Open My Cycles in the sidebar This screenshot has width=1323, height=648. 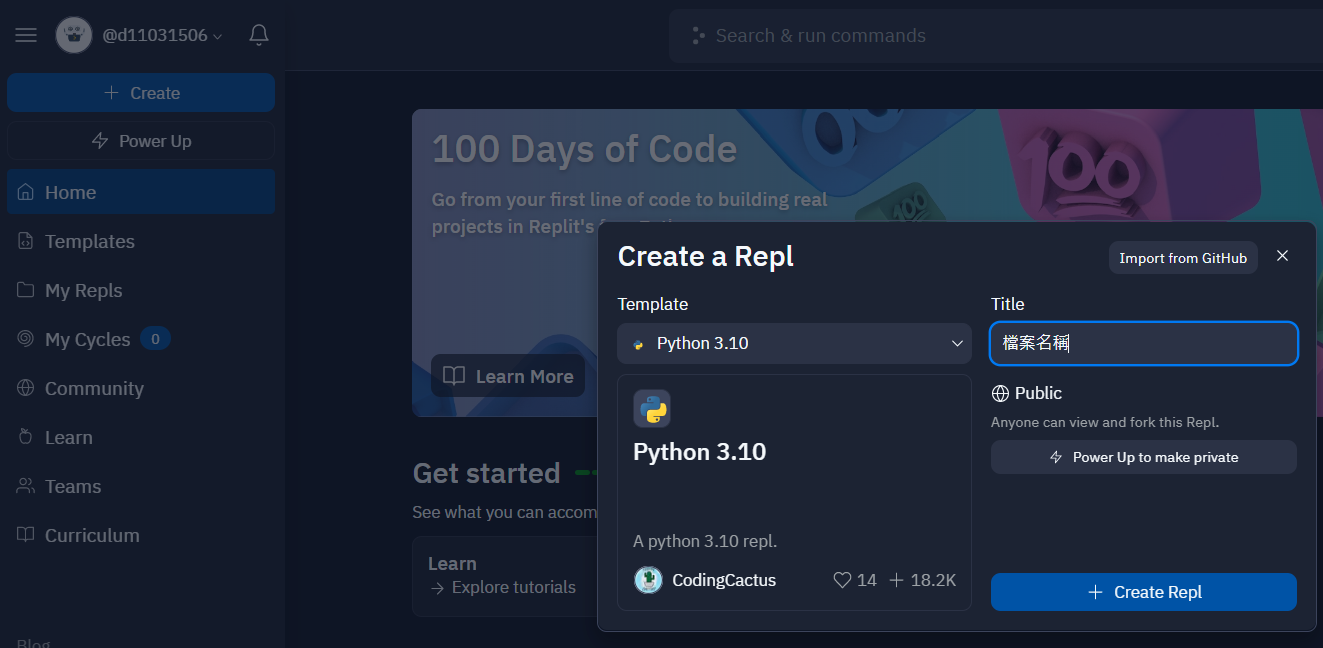(x=141, y=339)
